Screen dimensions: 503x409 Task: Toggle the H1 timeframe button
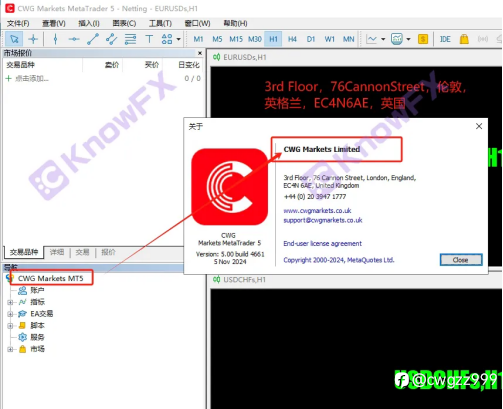click(x=273, y=39)
